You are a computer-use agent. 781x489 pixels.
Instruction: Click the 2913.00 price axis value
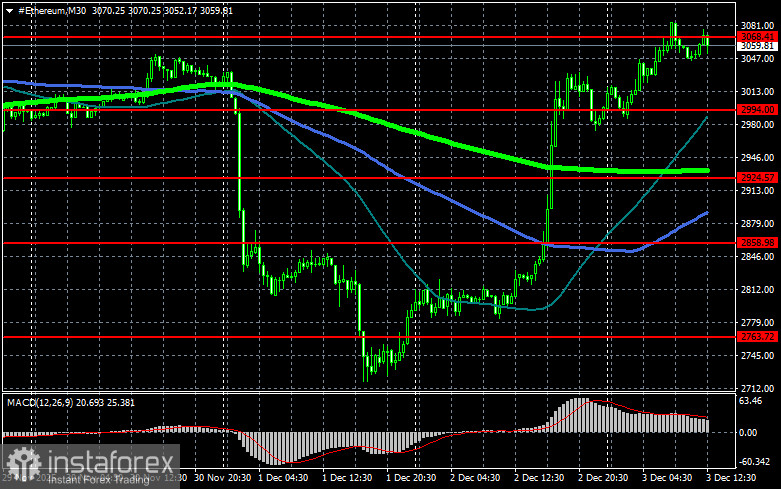(x=758, y=191)
